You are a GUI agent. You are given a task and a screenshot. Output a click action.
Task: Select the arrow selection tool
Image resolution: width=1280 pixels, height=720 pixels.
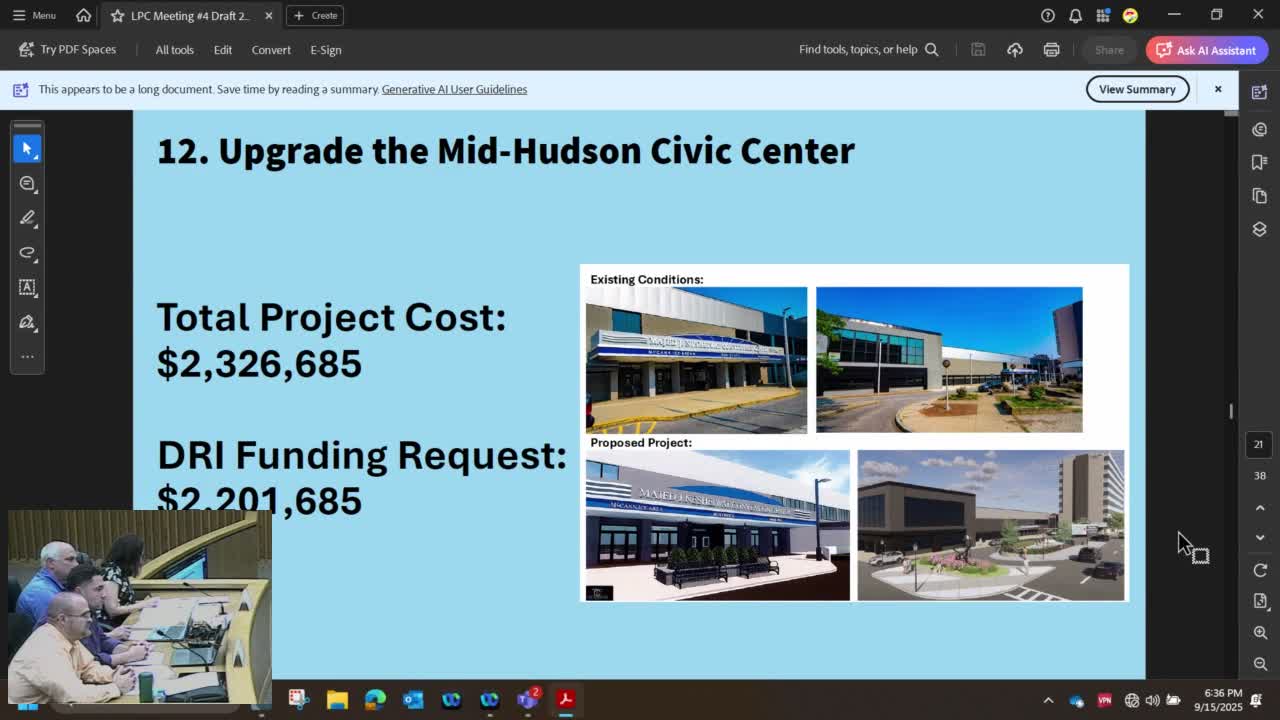point(27,148)
